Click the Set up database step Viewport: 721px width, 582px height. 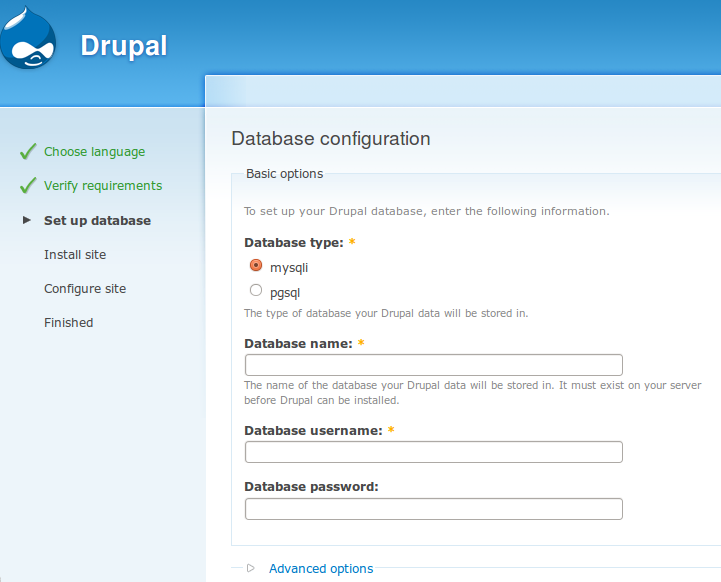(97, 220)
